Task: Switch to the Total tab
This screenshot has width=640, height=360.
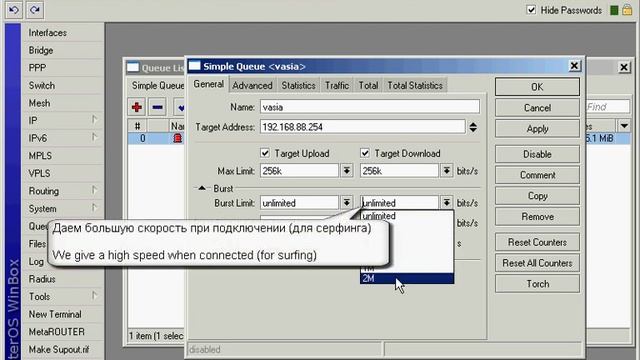Action: (368, 85)
